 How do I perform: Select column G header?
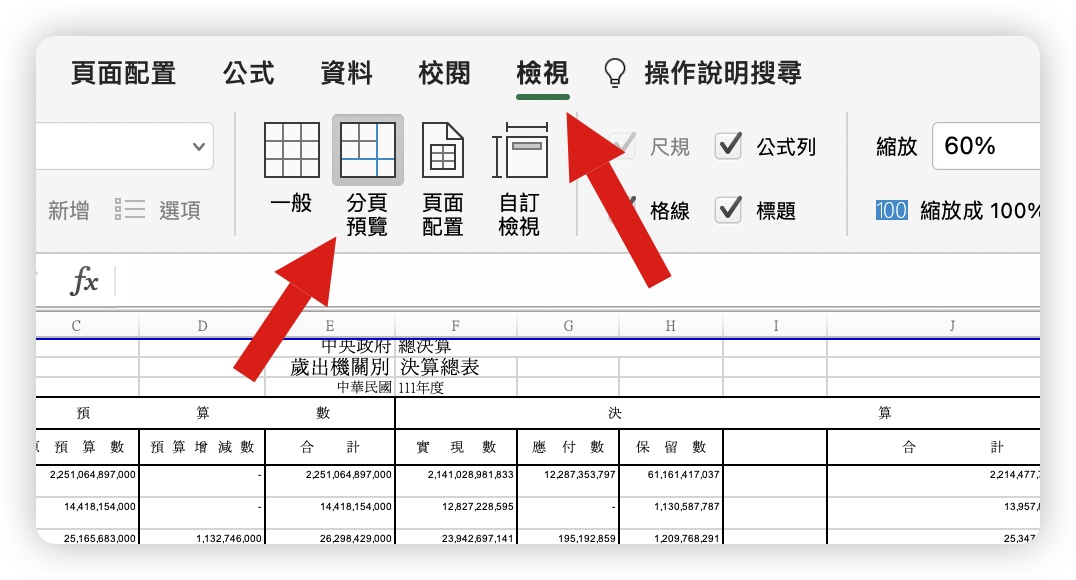pyautogui.click(x=568, y=325)
